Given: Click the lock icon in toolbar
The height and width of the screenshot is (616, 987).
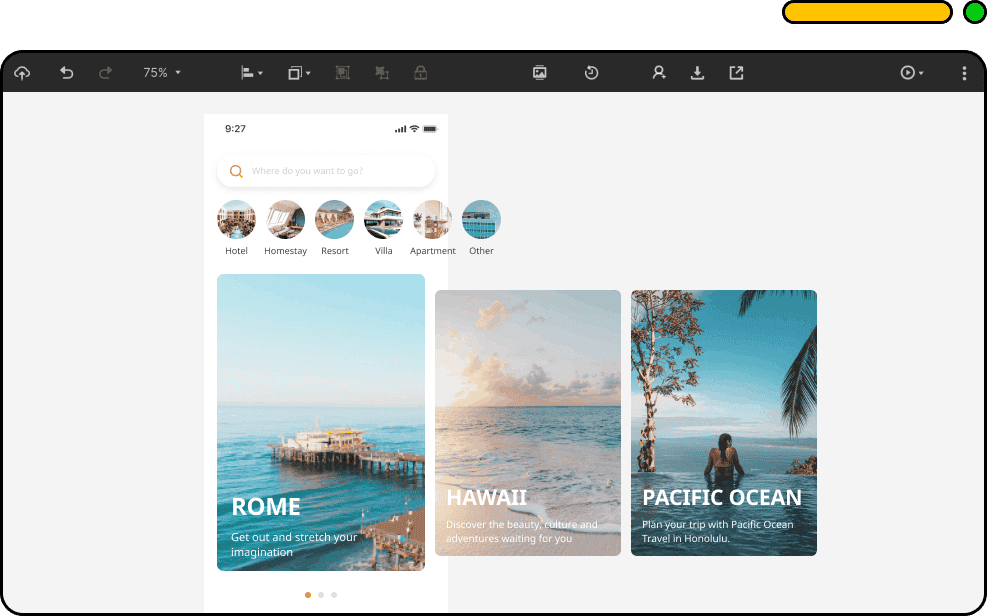Looking at the screenshot, I should point(420,73).
